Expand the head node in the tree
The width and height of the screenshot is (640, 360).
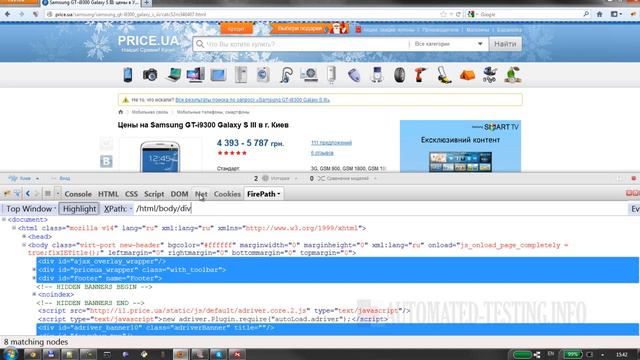(24, 236)
